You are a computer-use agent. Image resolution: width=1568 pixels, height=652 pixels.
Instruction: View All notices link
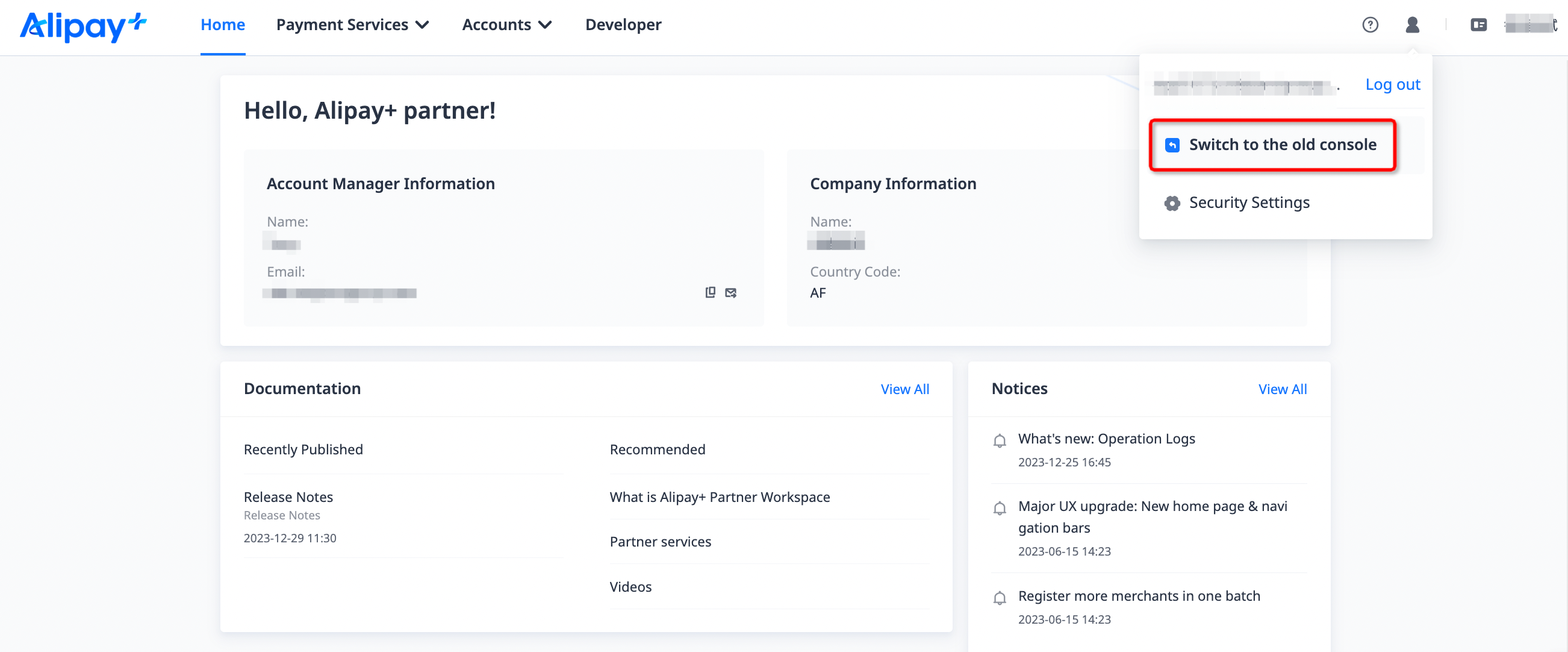(1282, 389)
